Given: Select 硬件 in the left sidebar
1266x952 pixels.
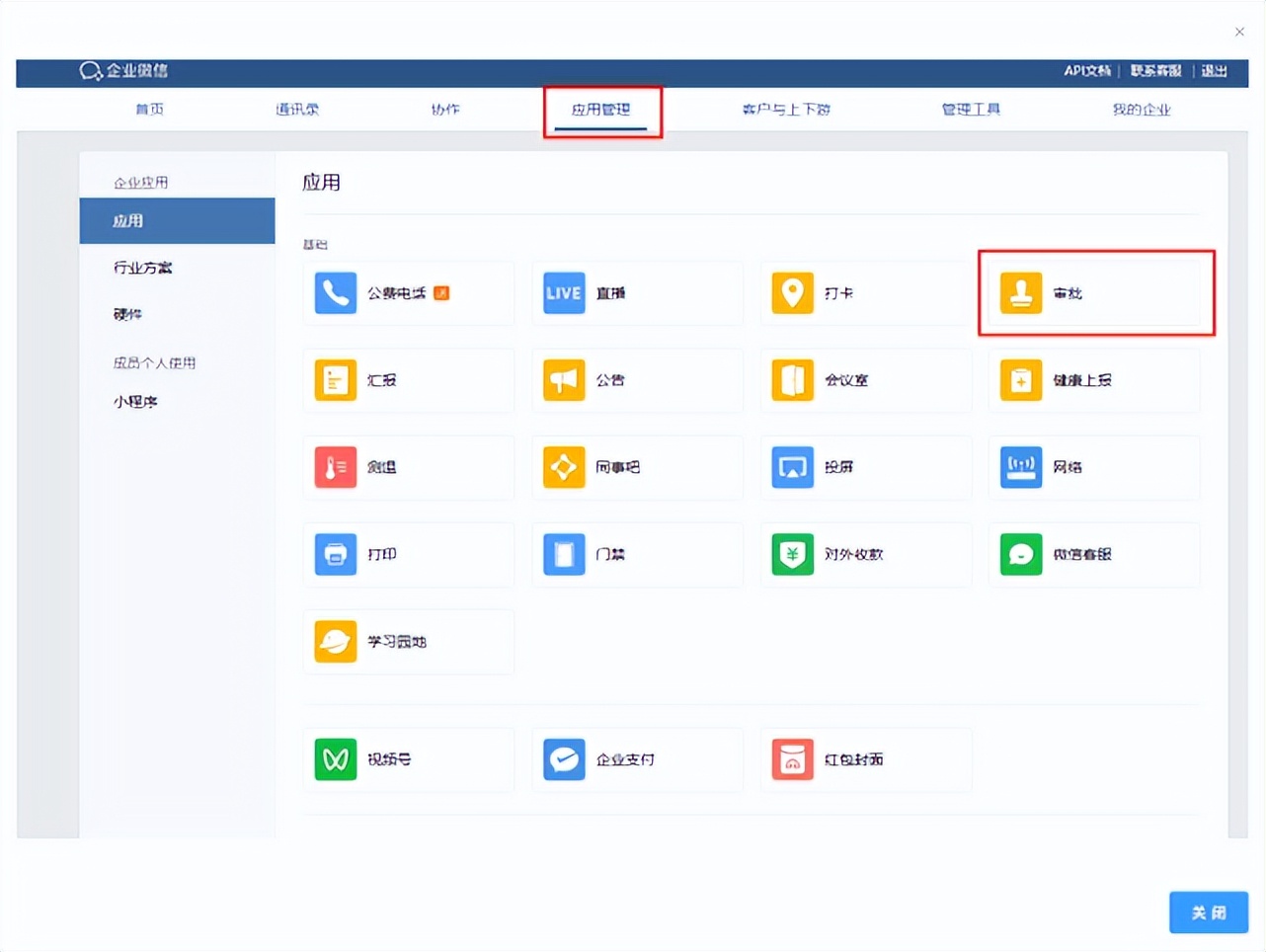Looking at the screenshot, I should (x=126, y=314).
